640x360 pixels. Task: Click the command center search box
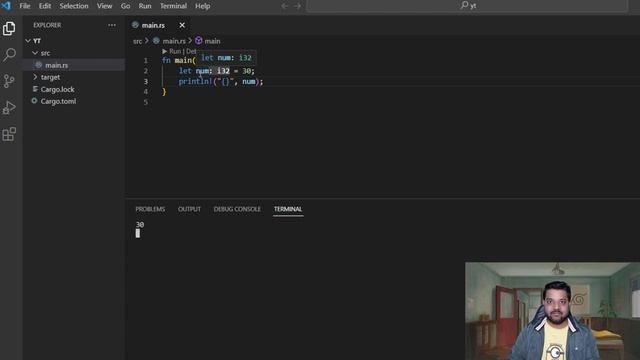(x=467, y=6)
